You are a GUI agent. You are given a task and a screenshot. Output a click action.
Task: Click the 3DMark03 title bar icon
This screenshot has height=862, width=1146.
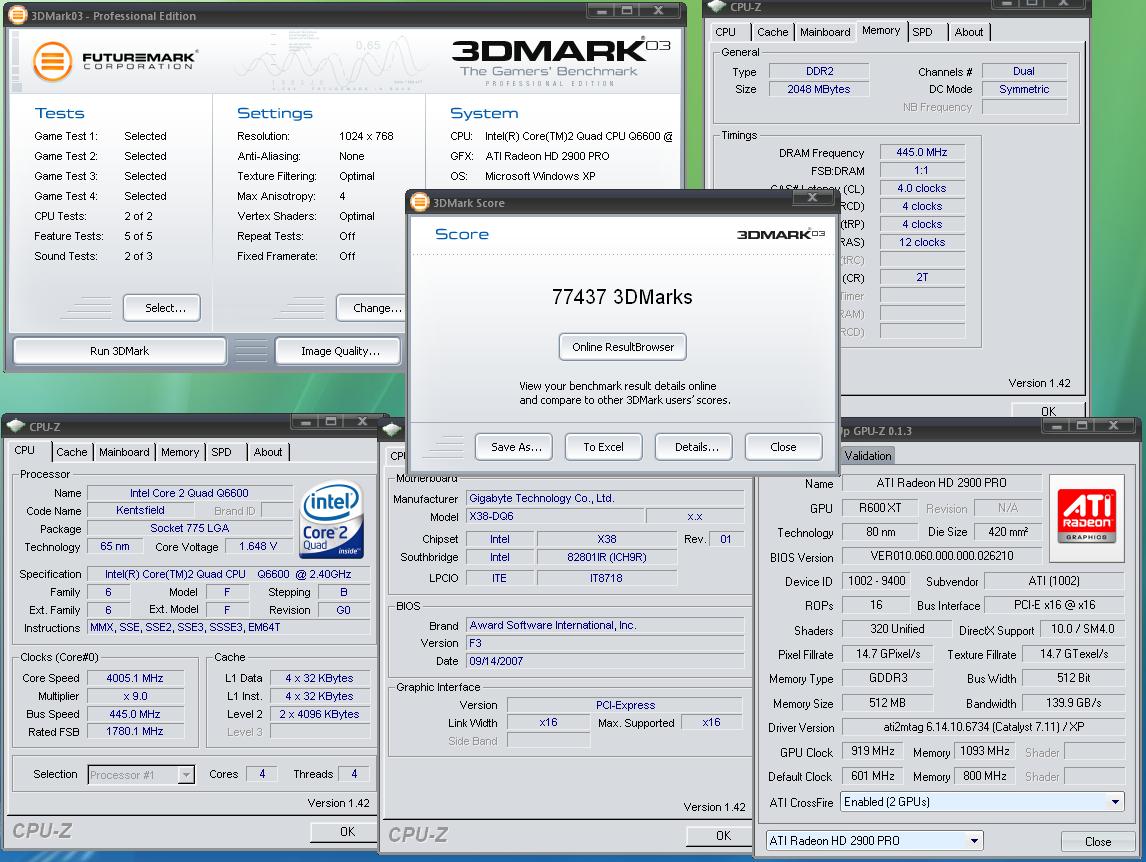point(18,15)
